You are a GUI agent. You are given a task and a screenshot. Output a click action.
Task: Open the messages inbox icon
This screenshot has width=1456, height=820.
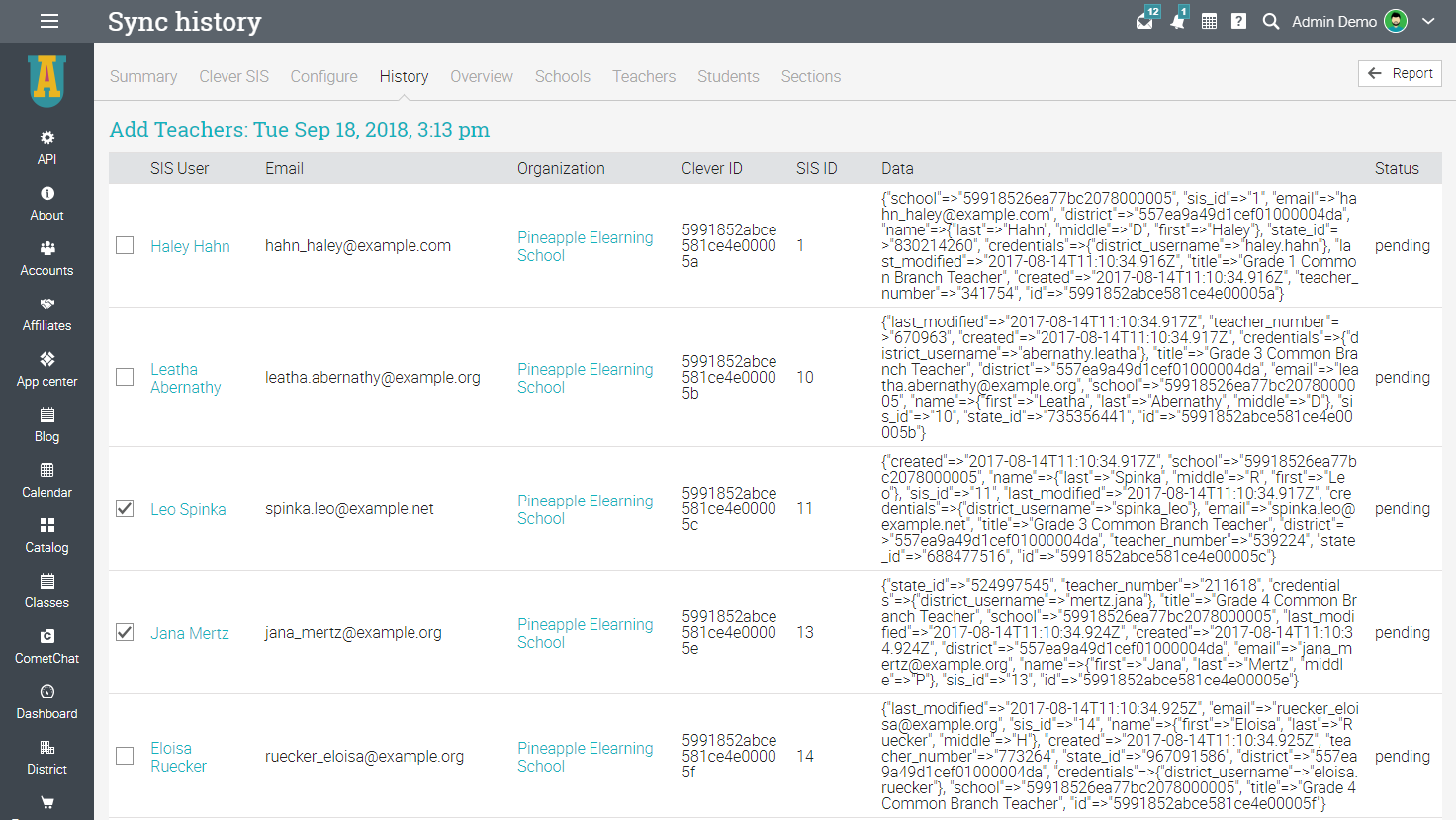(1145, 21)
